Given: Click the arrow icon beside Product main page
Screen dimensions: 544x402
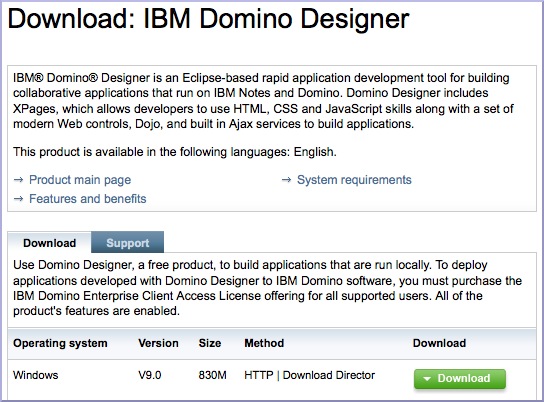Looking at the screenshot, I should pos(18,180).
